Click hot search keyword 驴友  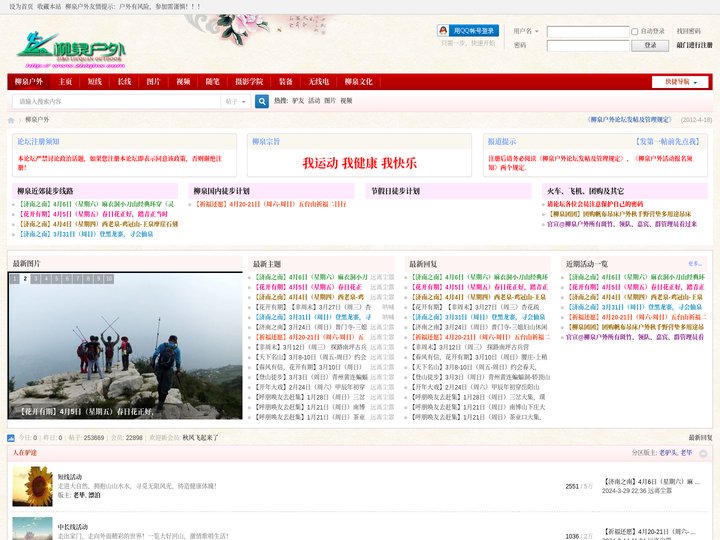tap(298, 101)
